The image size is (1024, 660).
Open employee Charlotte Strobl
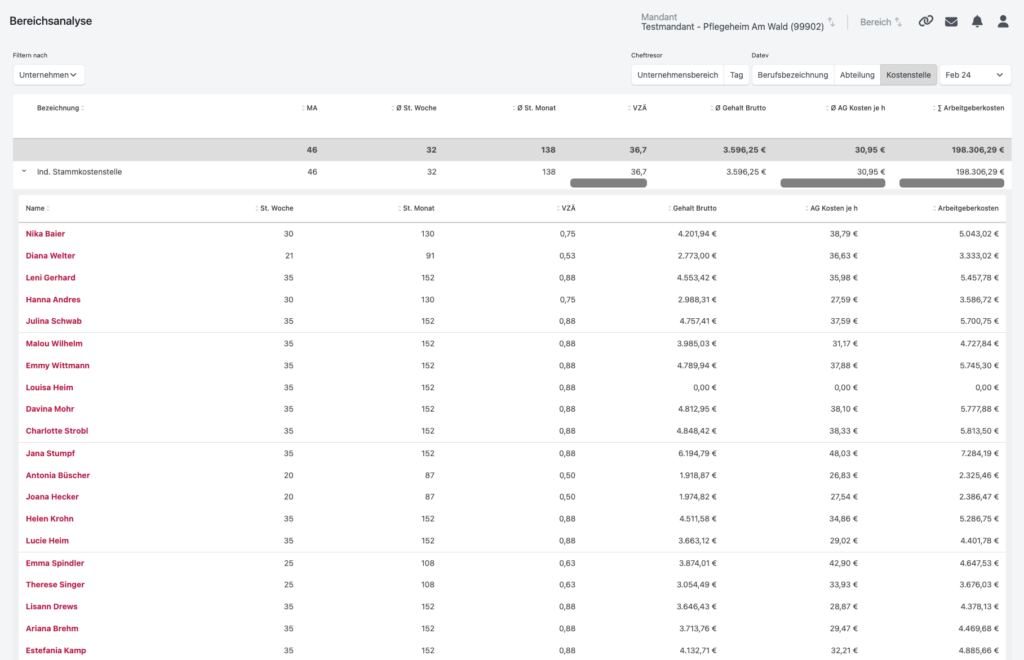pyautogui.click(x=57, y=431)
